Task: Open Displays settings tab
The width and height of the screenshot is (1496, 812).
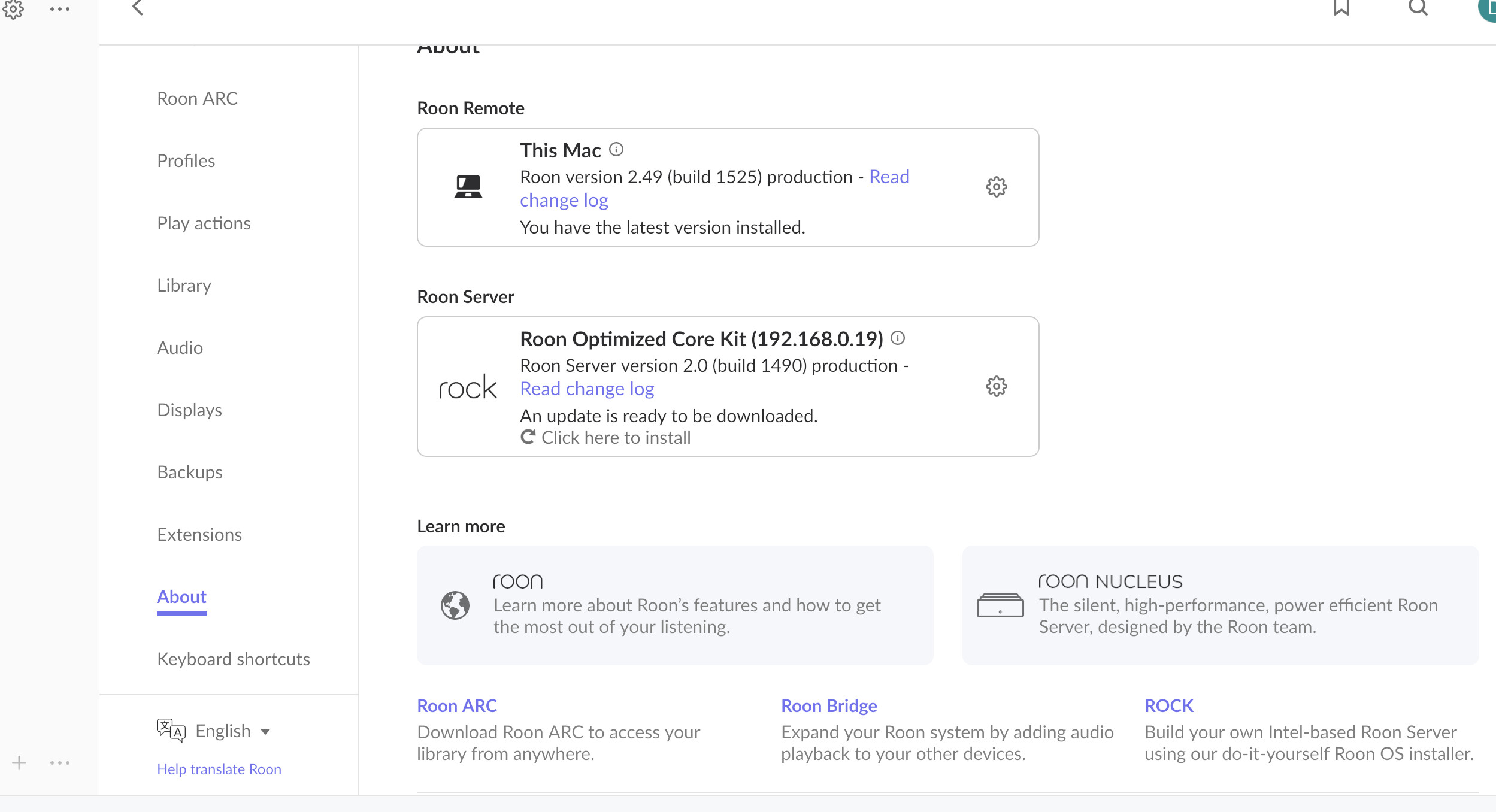Action: (x=189, y=410)
